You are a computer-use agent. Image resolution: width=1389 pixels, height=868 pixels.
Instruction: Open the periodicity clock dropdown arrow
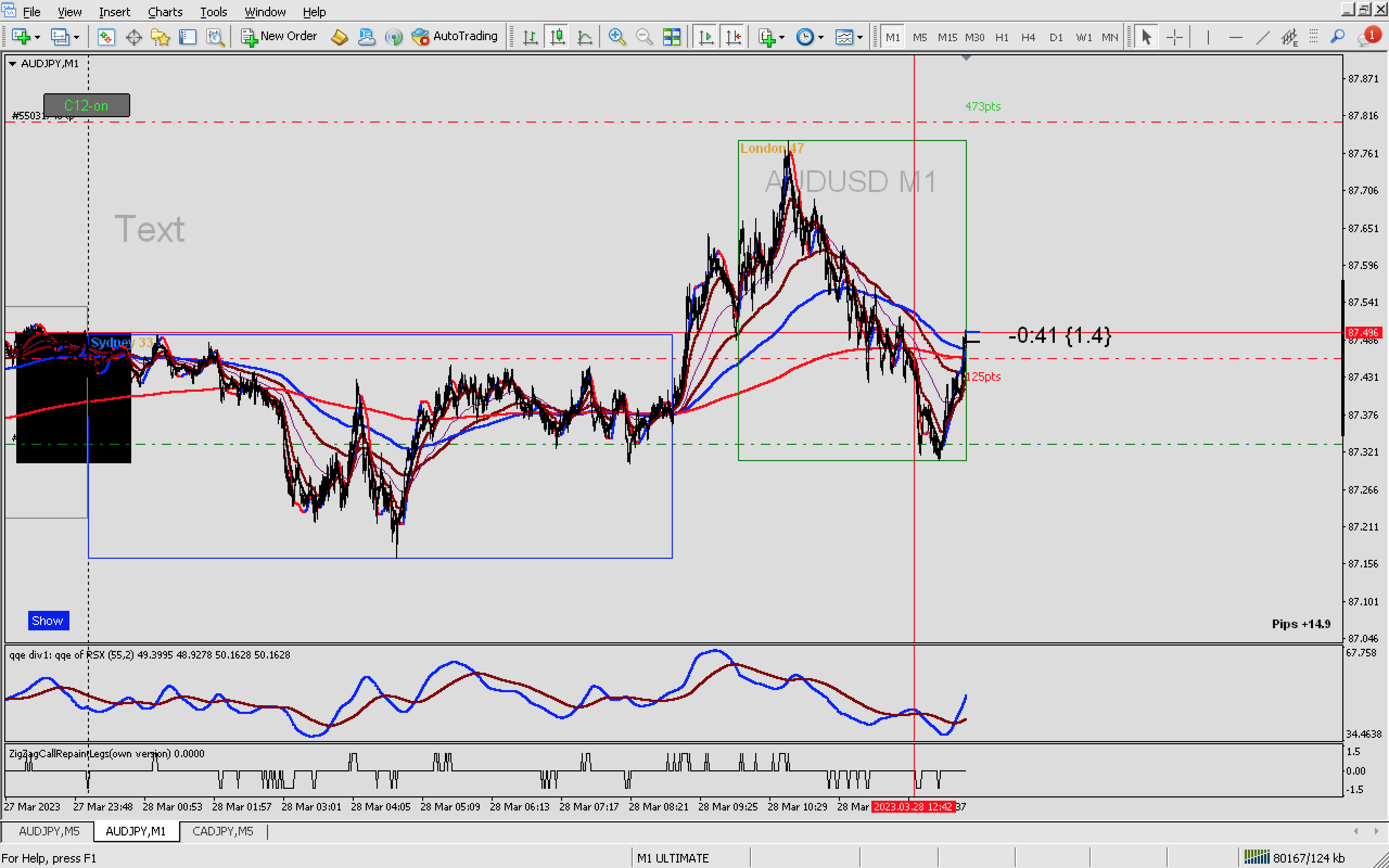(821, 37)
